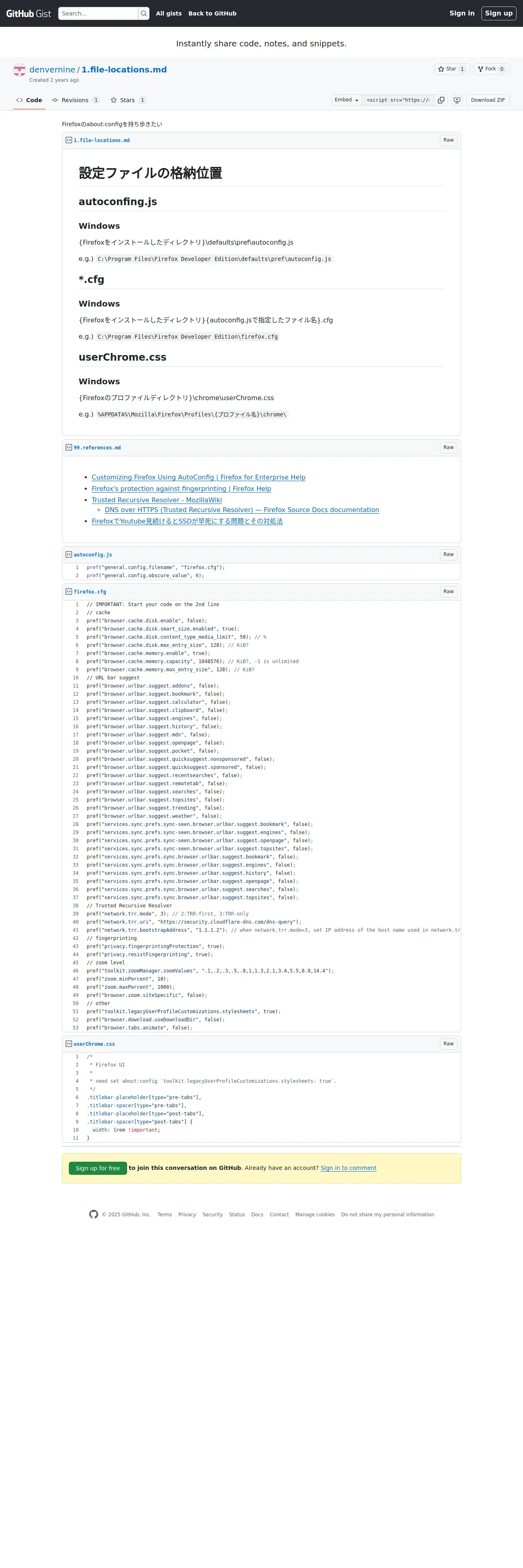The width and height of the screenshot is (523, 1568).
Task: Switch to the Revisions tab
Action: 75,101
